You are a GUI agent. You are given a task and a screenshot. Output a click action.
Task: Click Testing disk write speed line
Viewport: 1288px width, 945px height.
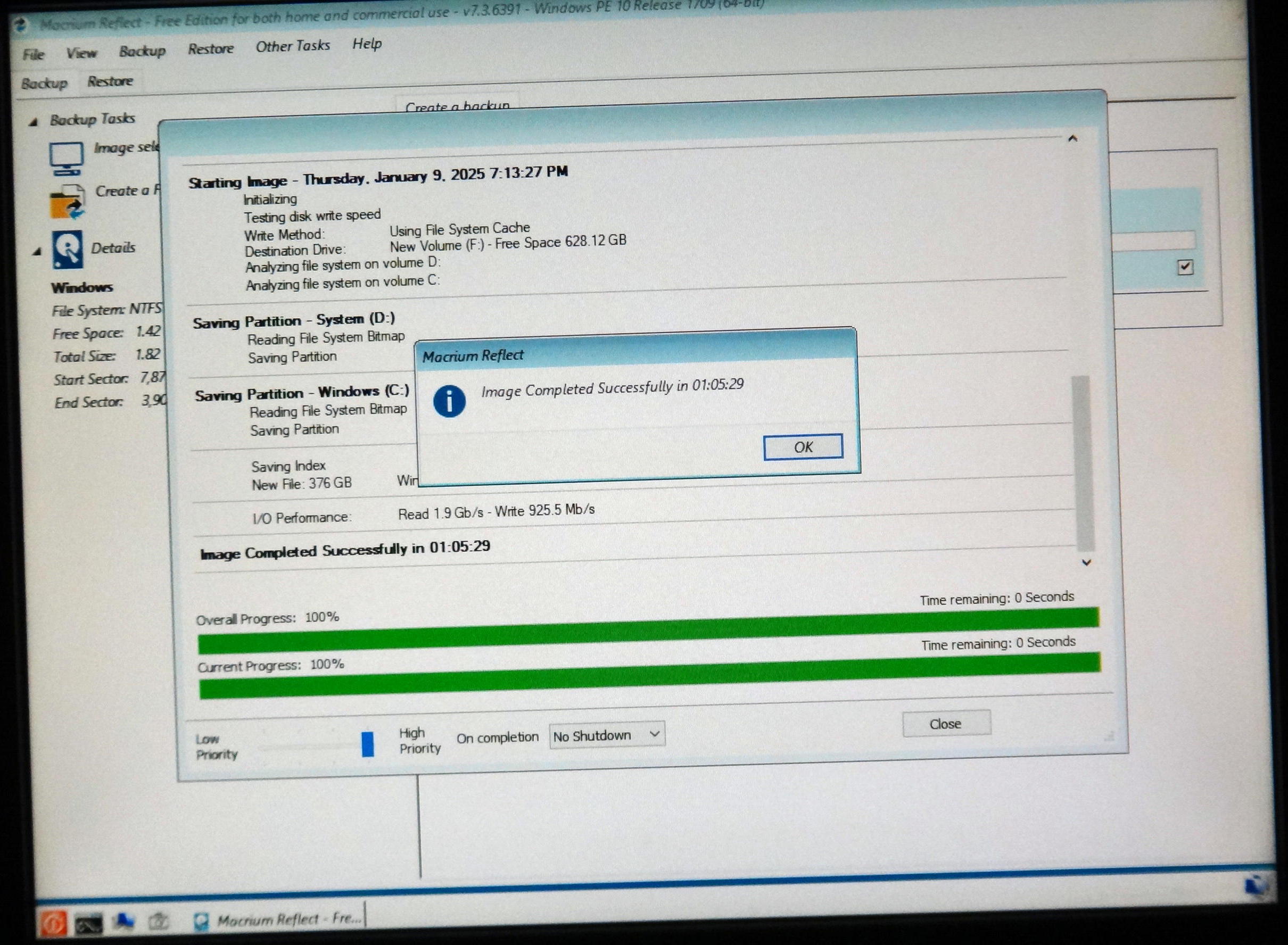coord(312,215)
